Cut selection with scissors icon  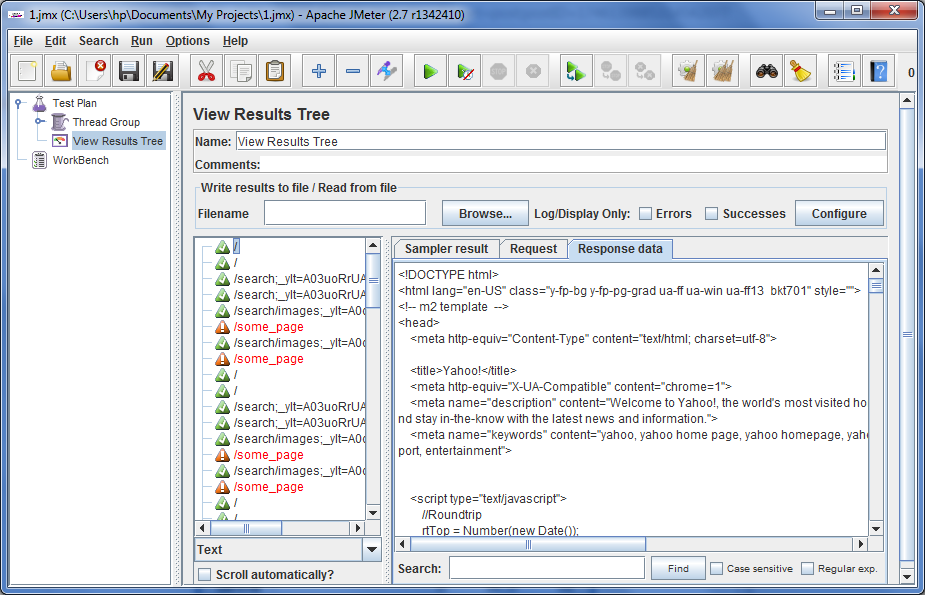click(206, 71)
